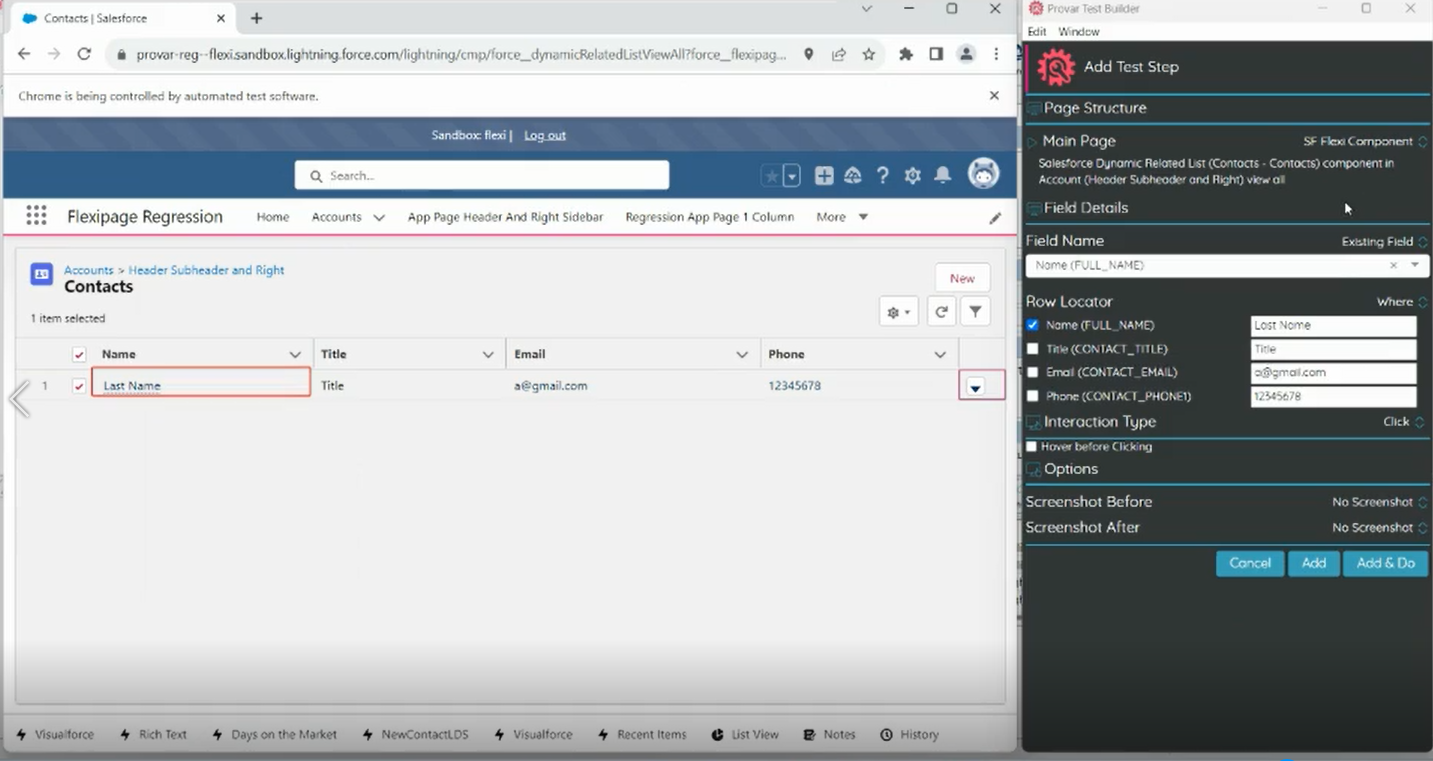Image resolution: width=1433 pixels, height=761 pixels.
Task: Toggle select-all checkbox in table header
Action: pos(79,354)
